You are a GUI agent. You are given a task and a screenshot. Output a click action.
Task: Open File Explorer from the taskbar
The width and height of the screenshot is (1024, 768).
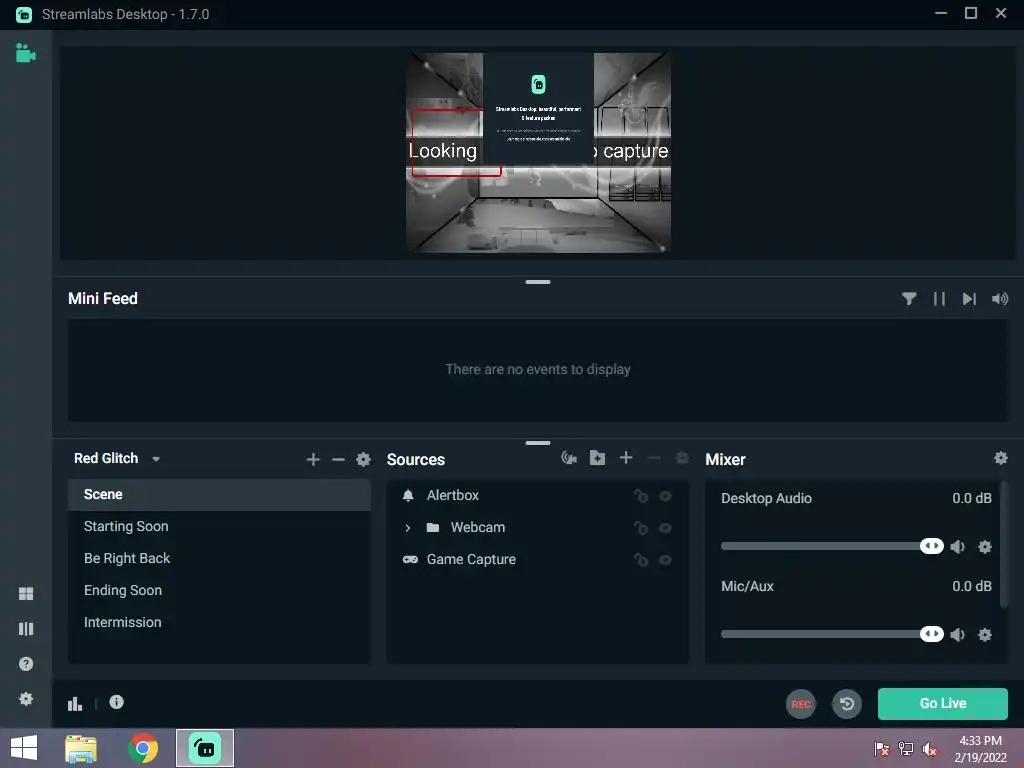81,748
